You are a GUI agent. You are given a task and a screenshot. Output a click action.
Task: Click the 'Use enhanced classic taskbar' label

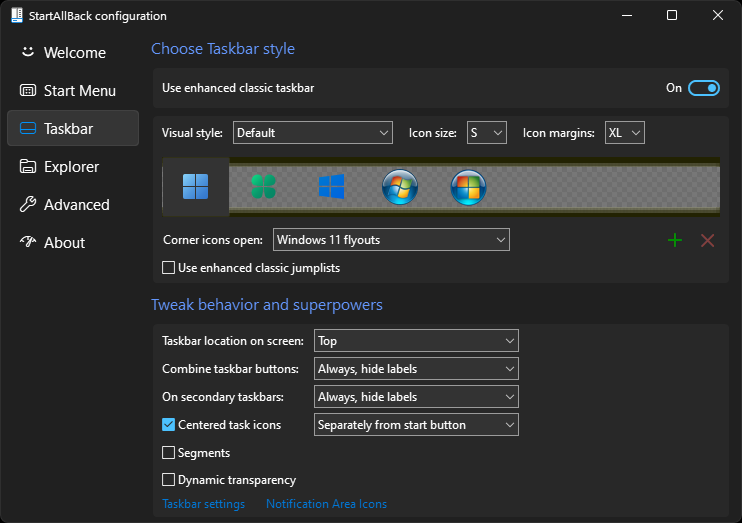point(238,88)
